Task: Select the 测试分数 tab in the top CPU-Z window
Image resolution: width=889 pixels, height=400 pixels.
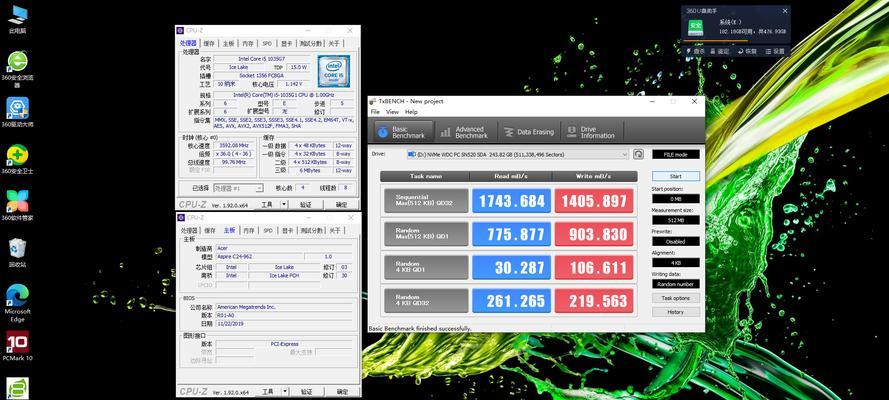Action: (x=311, y=44)
